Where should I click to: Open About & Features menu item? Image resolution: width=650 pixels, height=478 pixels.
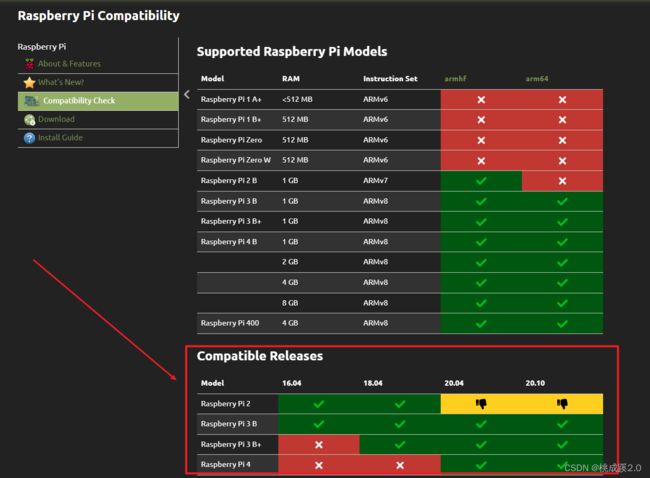(x=69, y=64)
